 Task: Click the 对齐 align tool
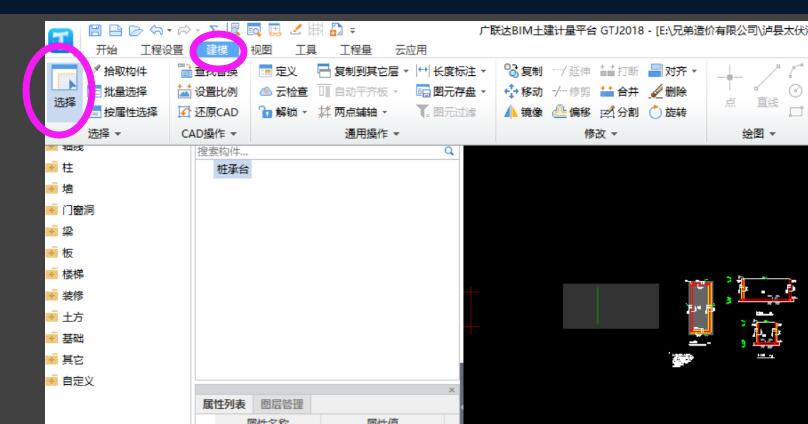(668, 71)
